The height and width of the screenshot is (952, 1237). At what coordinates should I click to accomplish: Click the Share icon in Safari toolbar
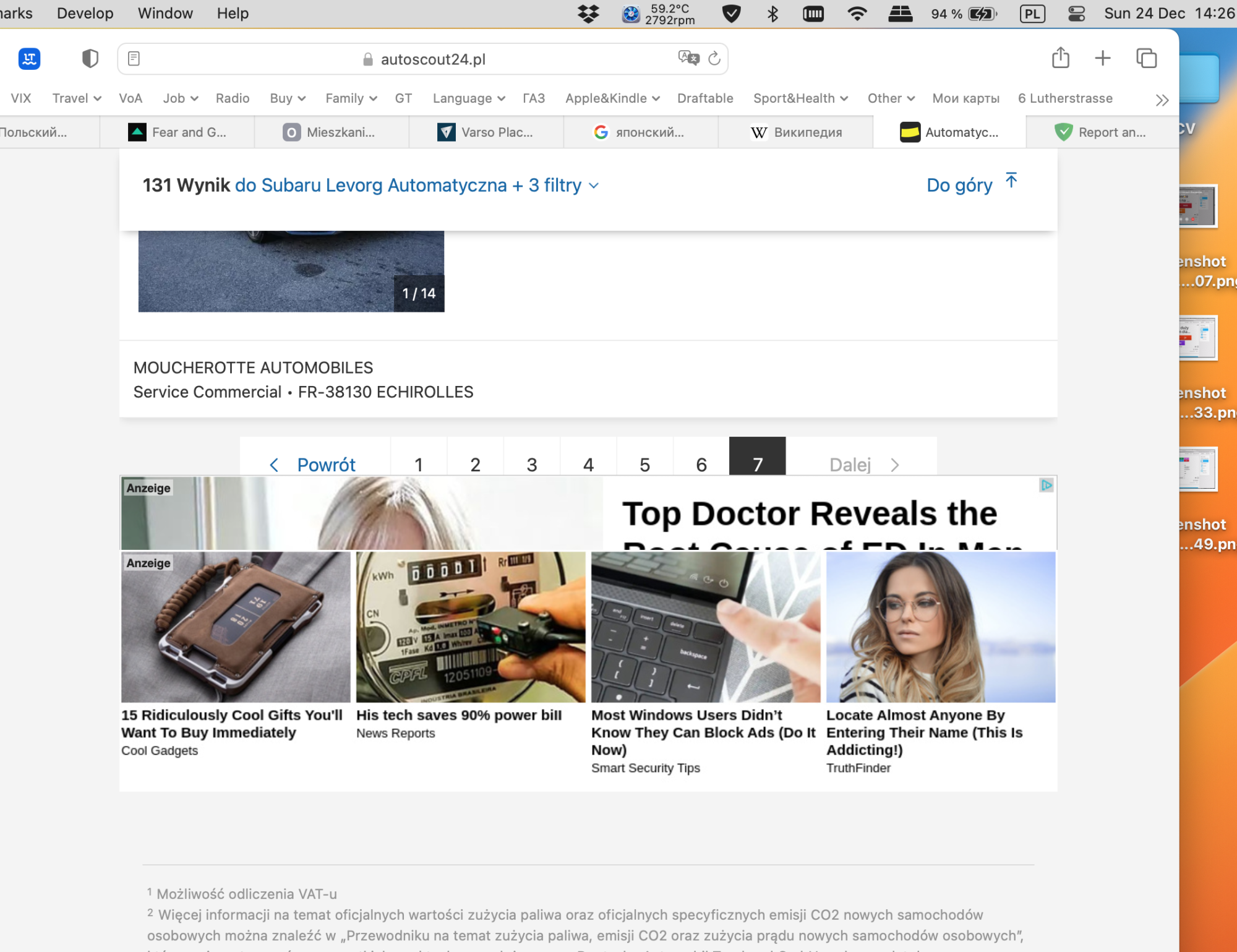1060,58
